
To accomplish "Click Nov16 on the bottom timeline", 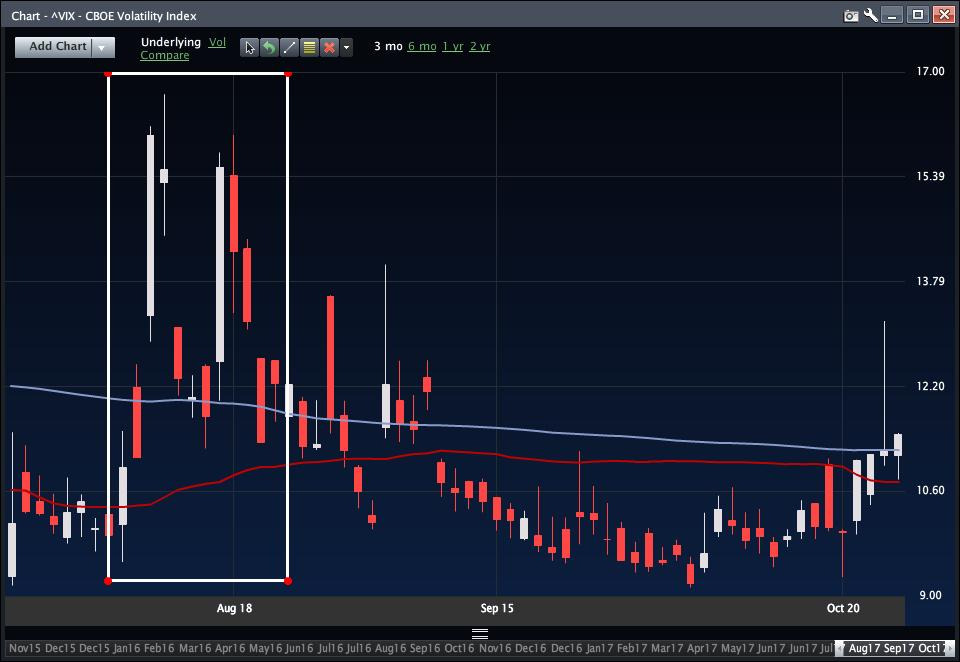I will pos(495,648).
